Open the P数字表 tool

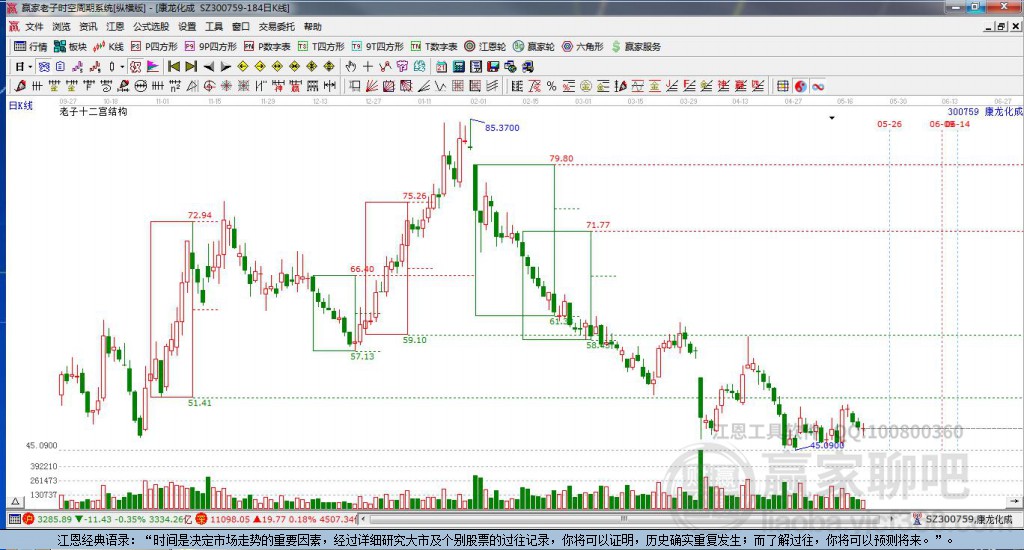click(267, 46)
